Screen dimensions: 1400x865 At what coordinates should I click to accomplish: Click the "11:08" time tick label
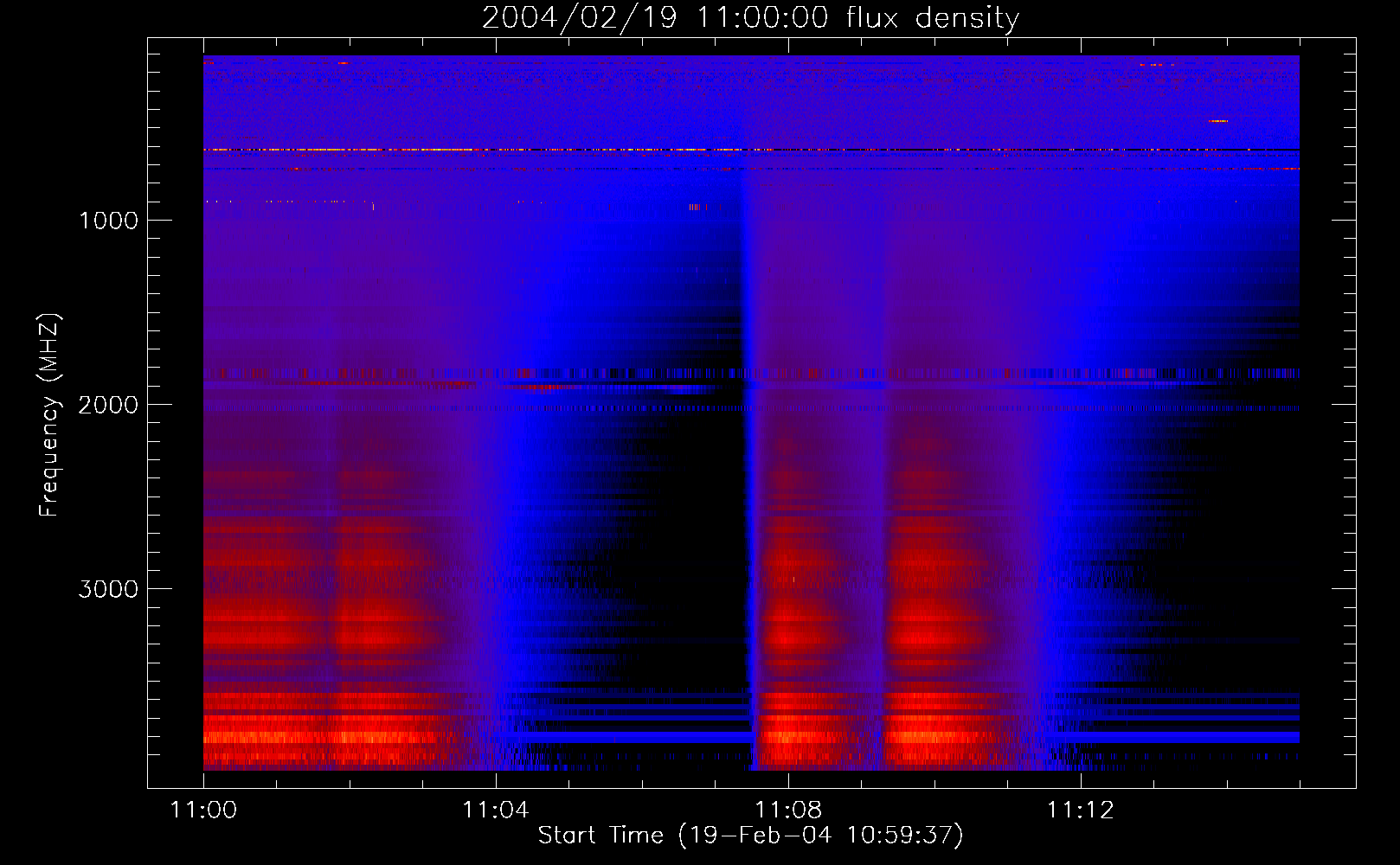coord(788,811)
